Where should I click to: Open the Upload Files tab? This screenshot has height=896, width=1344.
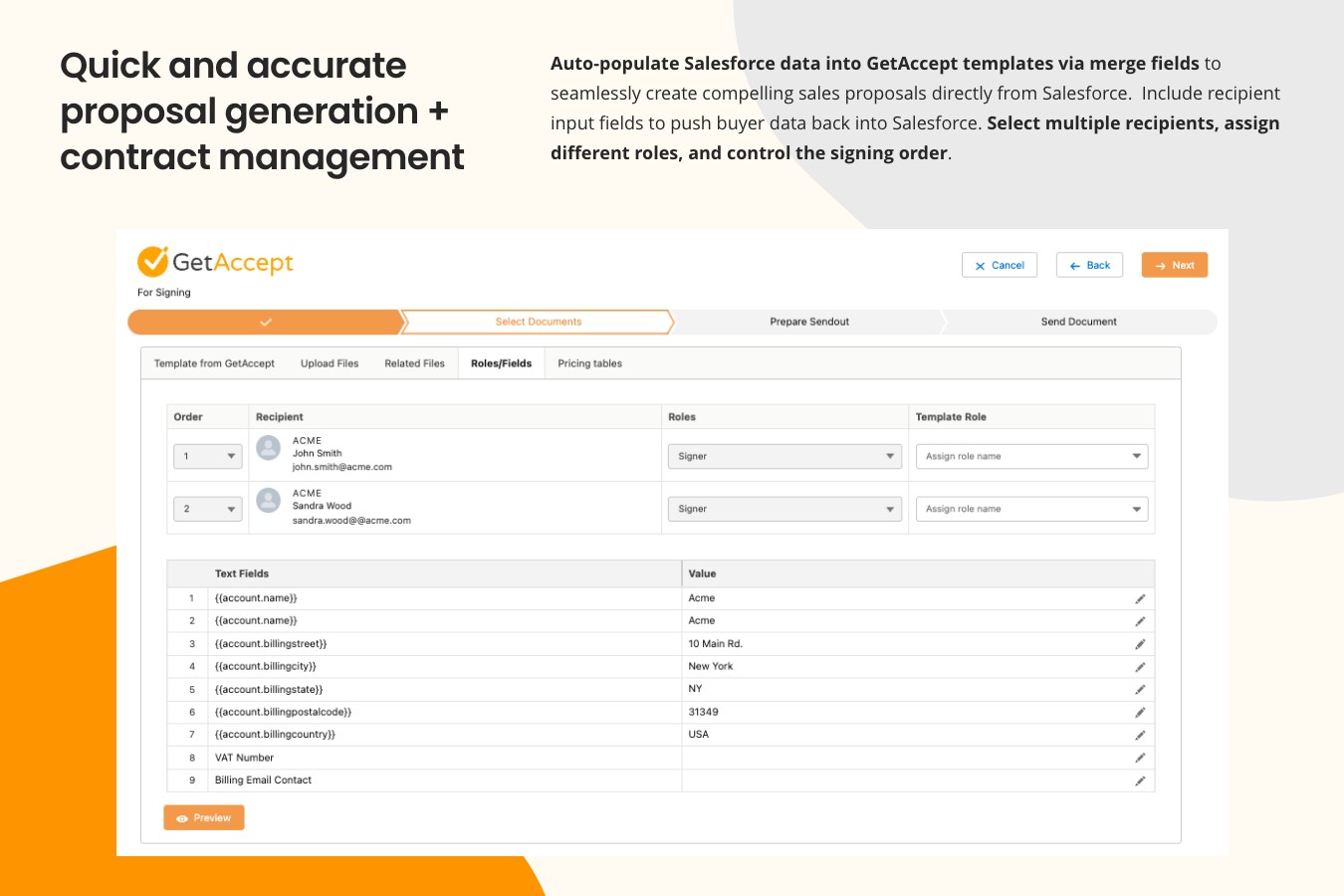click(x=329, y=363)
